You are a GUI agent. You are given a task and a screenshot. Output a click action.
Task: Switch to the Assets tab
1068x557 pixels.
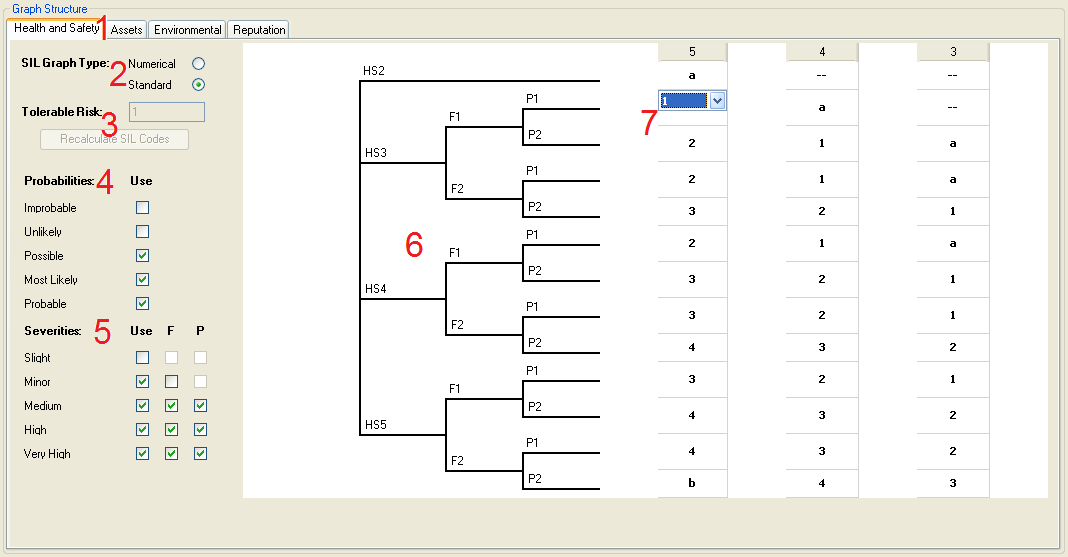126,30
